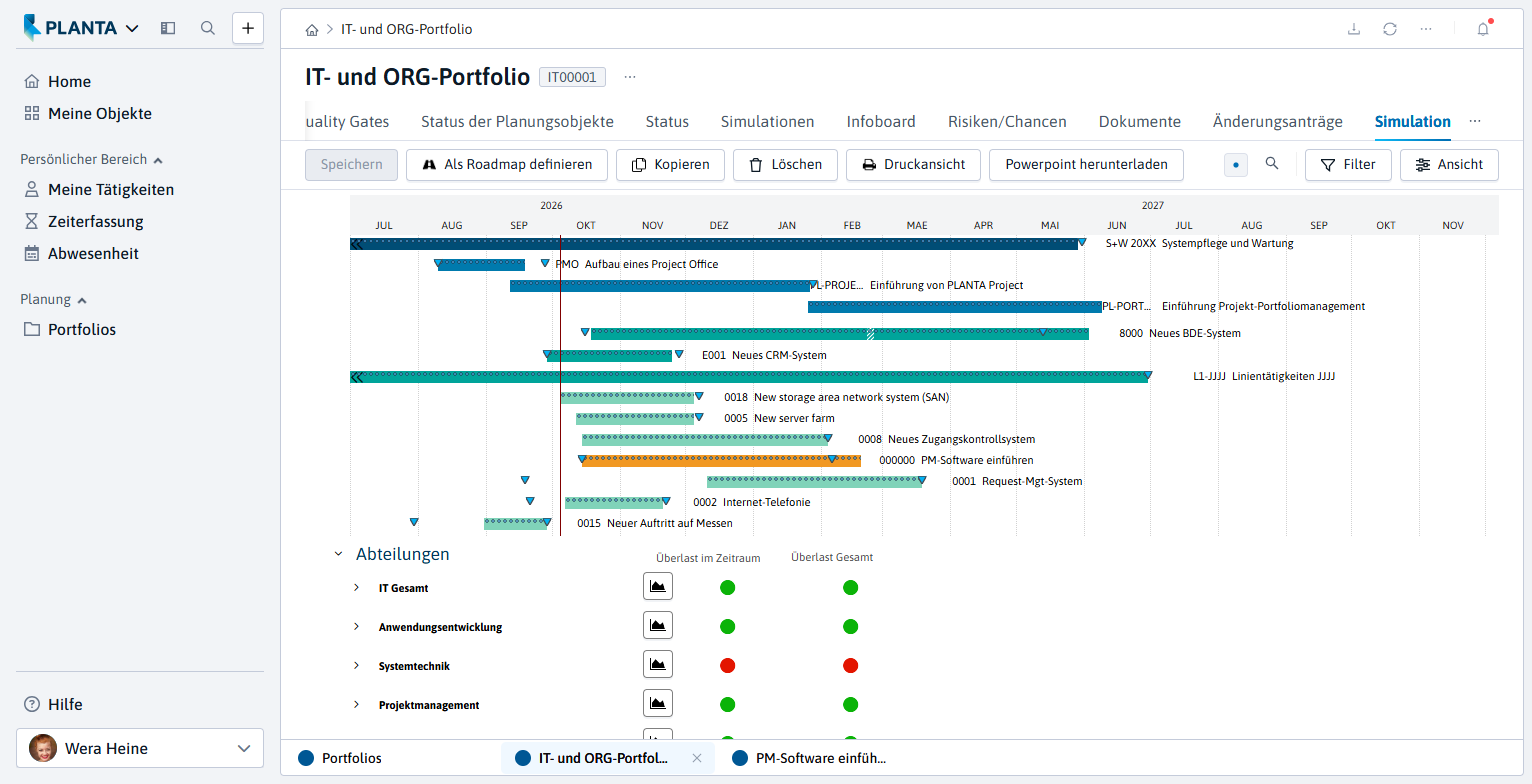The width and height of the screenshot is (1532, 784).
Task: Collapse the Abteilungen section
Action: tap(338, 553)
